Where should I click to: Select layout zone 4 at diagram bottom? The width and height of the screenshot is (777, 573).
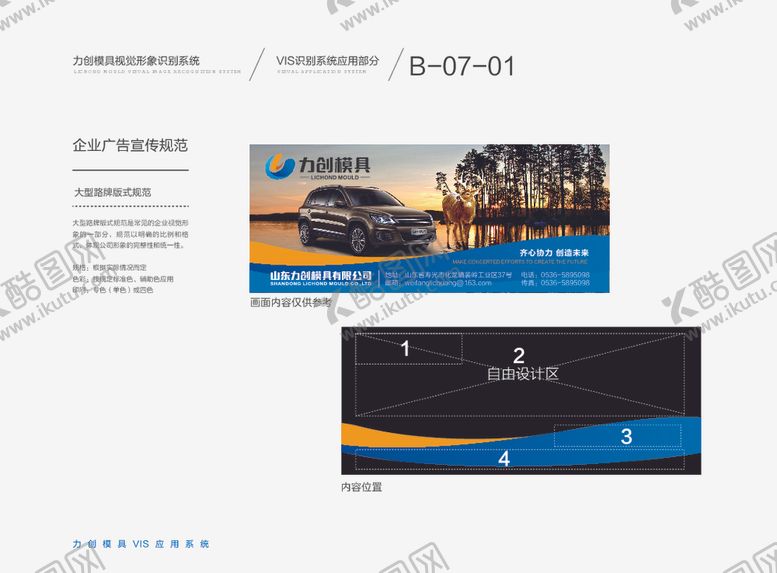(520, 459)
